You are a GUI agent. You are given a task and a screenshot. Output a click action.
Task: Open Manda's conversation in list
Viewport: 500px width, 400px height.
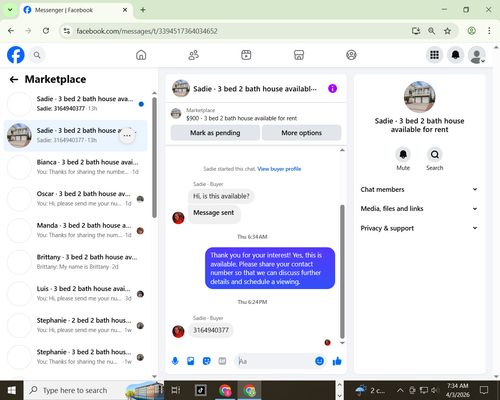[x=75, y=230]
